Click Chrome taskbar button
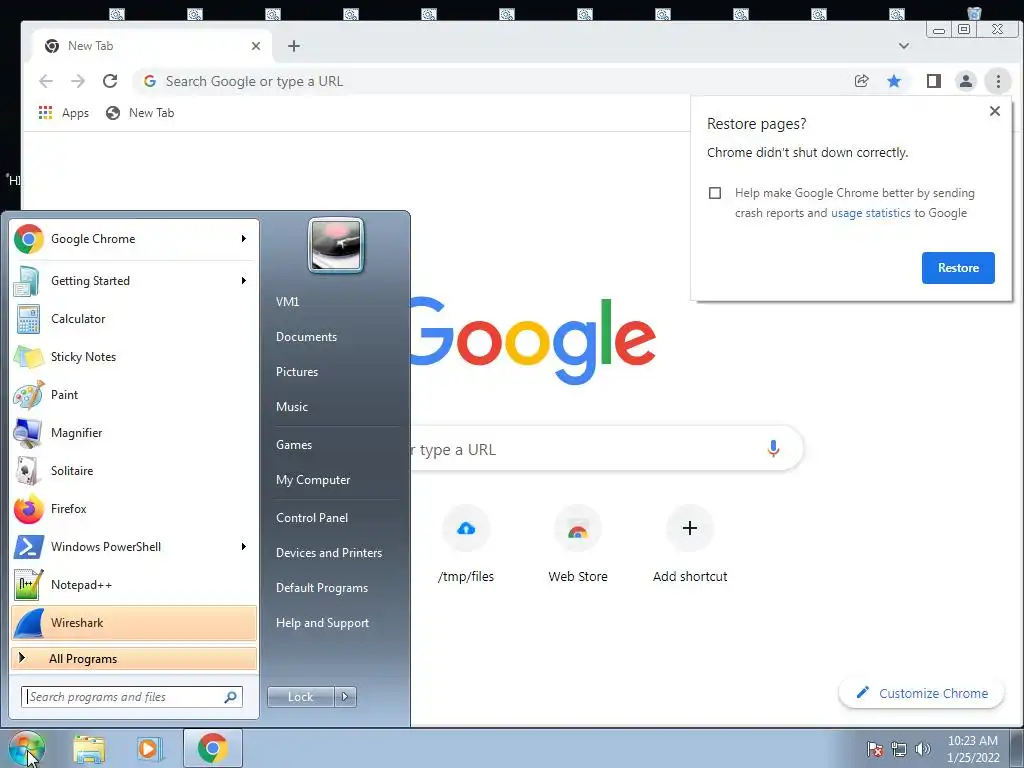The width and height of the screenshot is (1024, 768). 213,748
